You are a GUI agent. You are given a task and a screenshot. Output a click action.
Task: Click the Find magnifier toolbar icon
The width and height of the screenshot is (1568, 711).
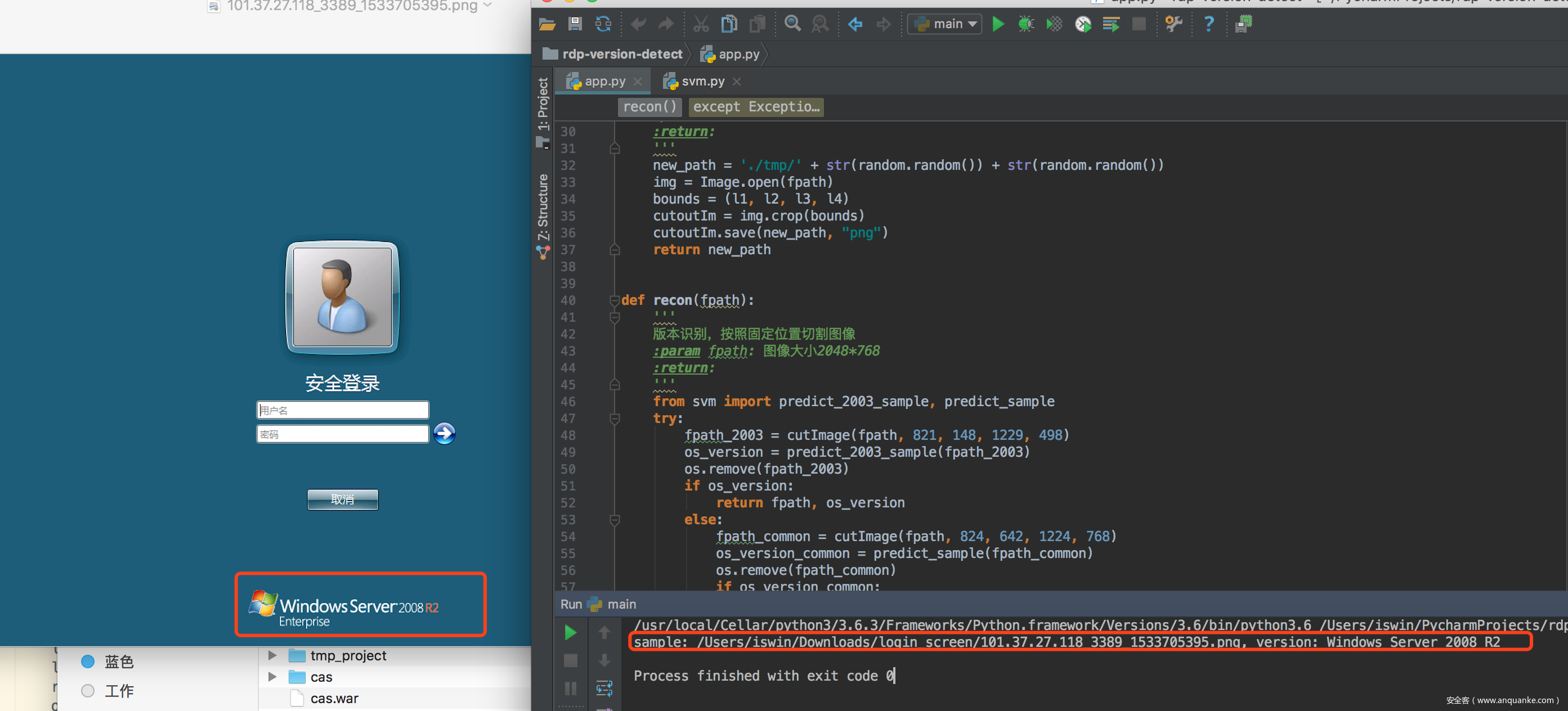[792, 24]
